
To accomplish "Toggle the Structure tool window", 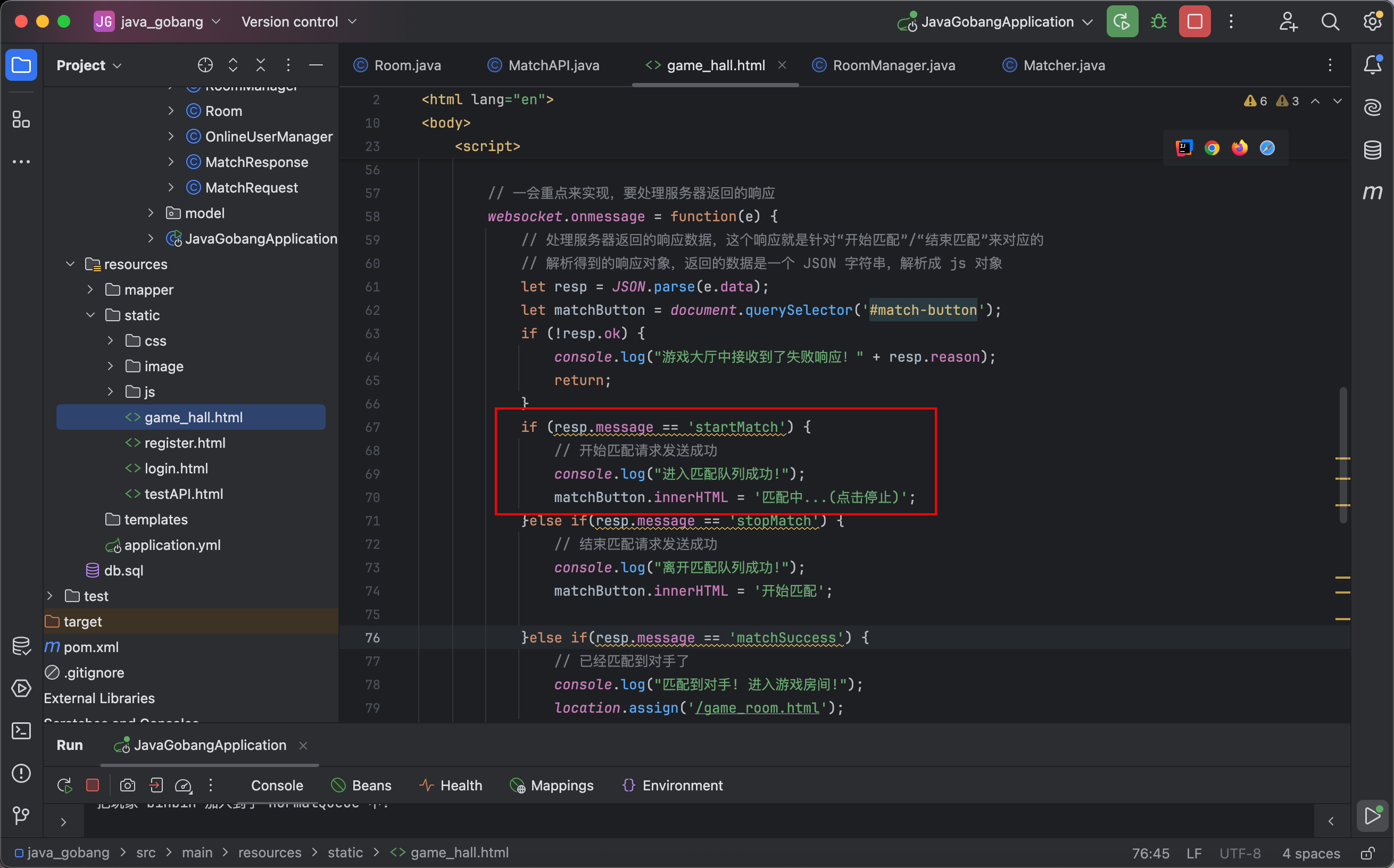I will 21,120.
